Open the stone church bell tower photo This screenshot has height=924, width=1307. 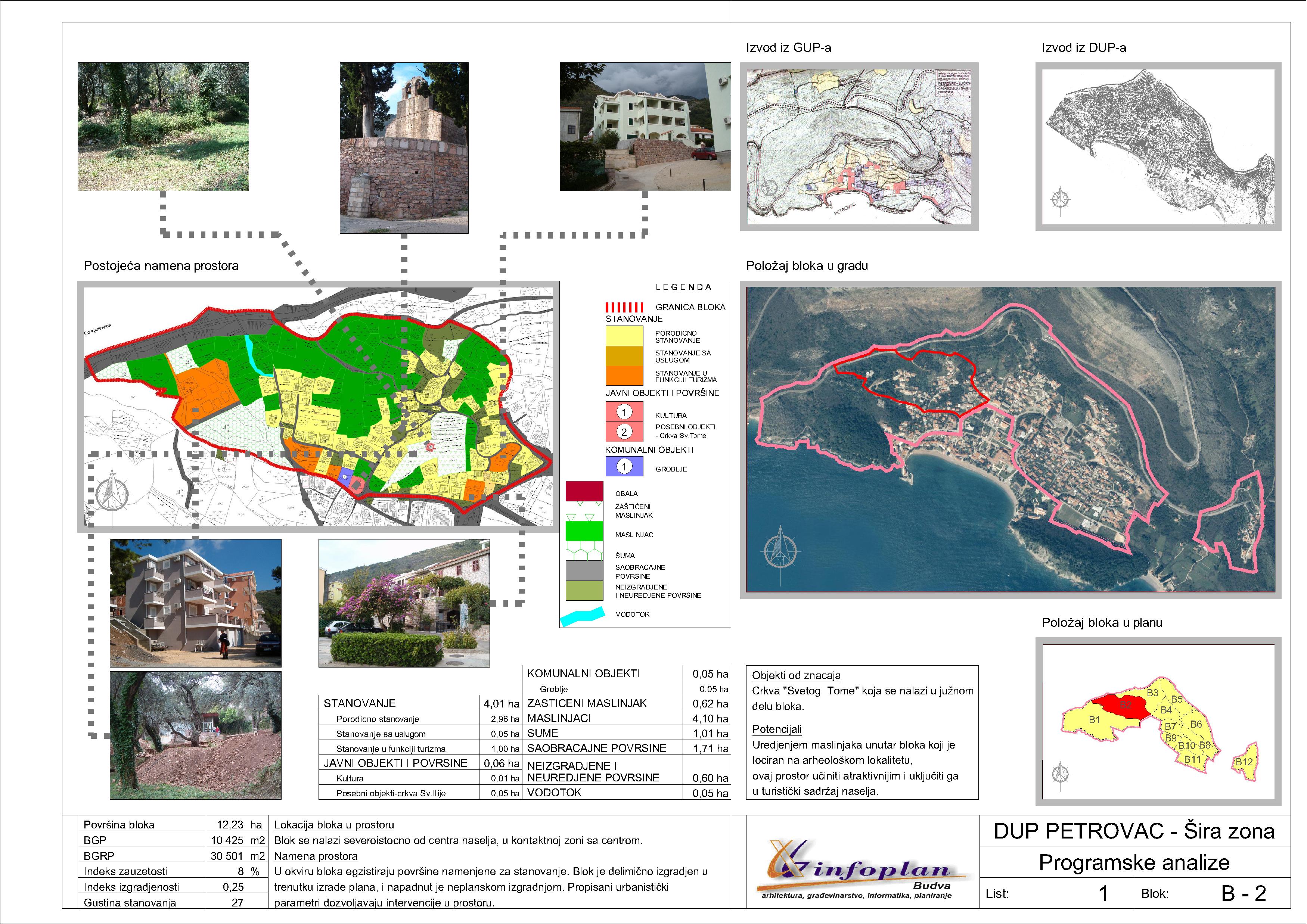pos(404,148)
